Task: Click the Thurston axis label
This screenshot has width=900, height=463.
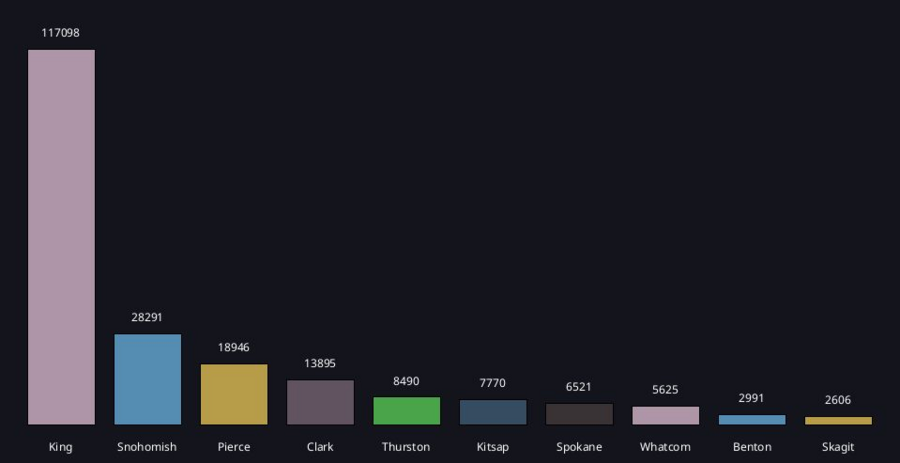Action: pyautogui.click(x=406, y=447)
